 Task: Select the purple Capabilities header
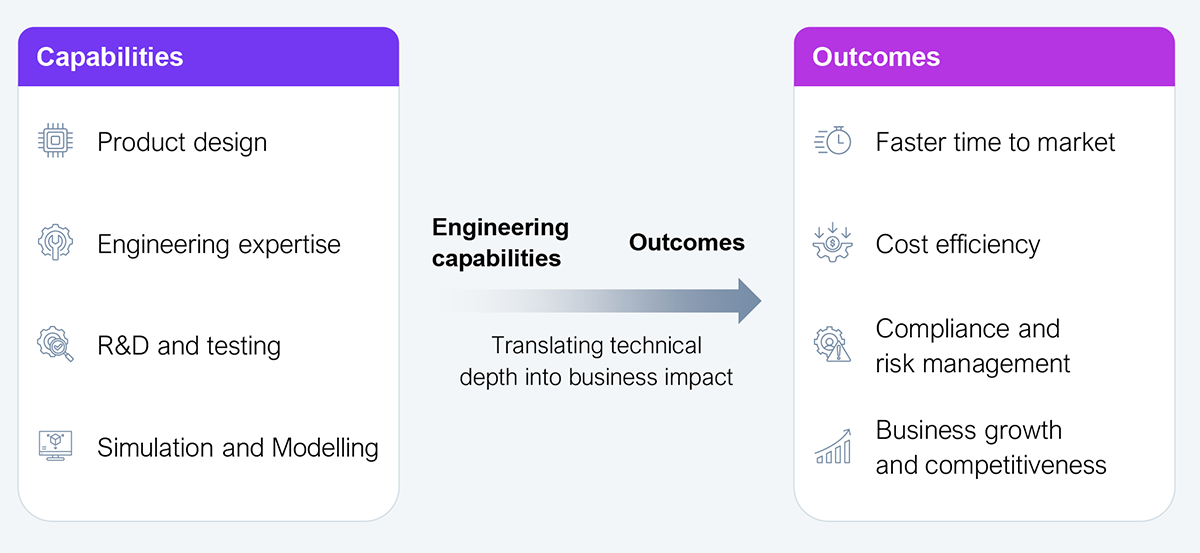(x=208, y=57)
